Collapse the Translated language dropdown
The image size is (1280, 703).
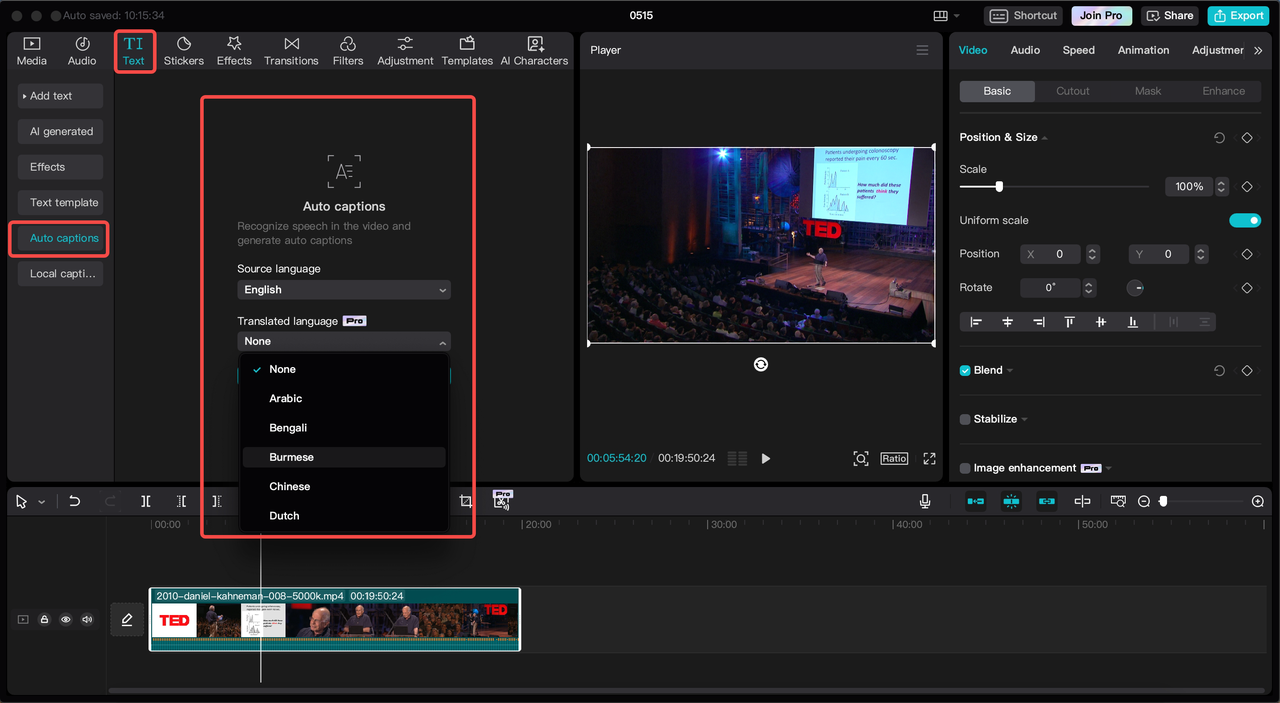pos(343,341)
